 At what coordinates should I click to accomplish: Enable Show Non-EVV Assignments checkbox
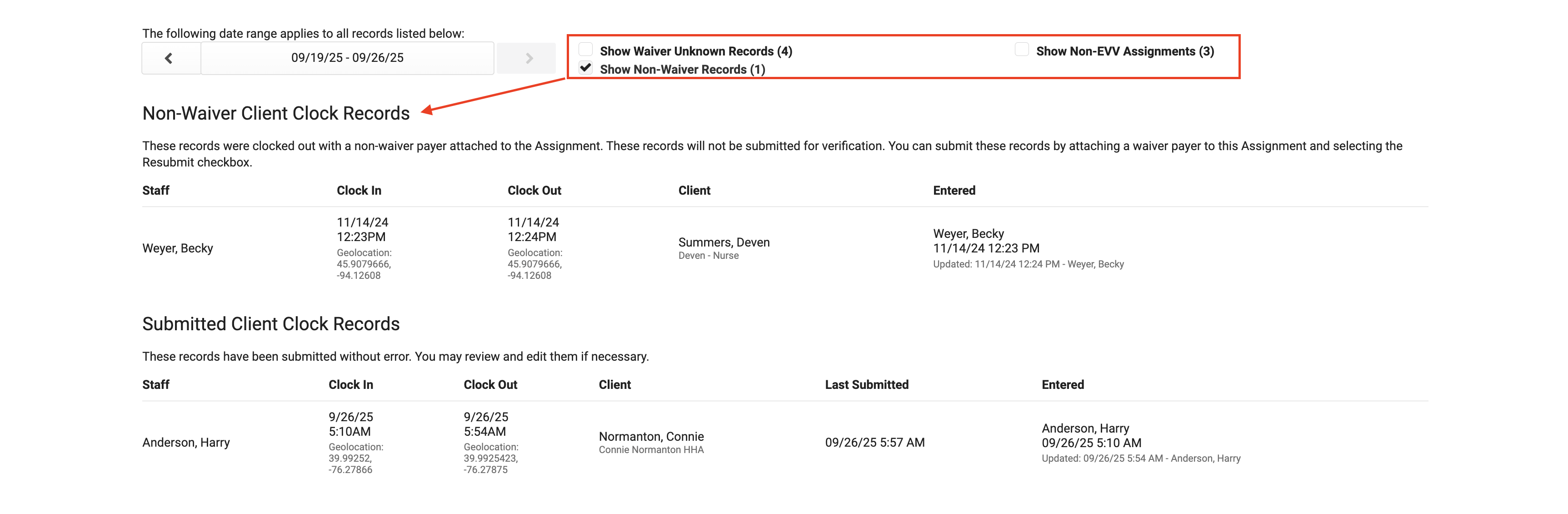(1021, 49)
